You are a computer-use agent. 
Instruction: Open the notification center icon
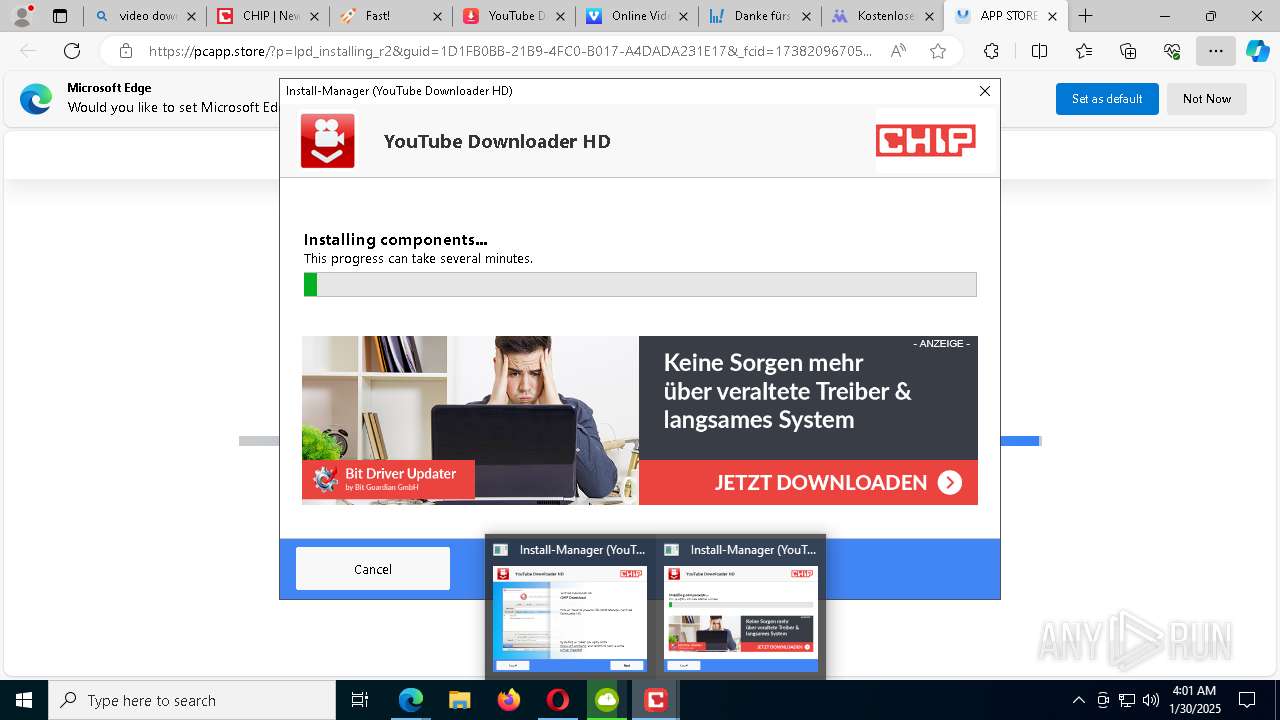[1247, 700]
